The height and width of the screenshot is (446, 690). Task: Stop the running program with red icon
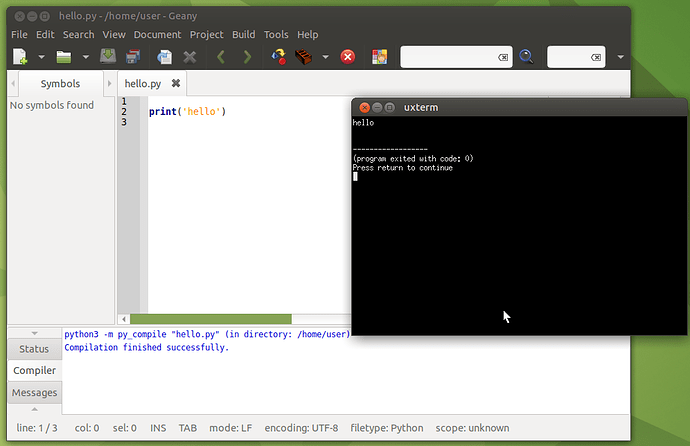(x=348, y=57)
